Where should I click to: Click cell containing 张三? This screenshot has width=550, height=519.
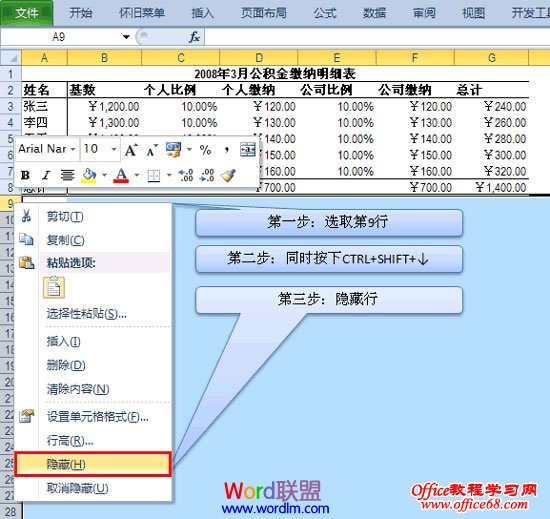point(44,106)
